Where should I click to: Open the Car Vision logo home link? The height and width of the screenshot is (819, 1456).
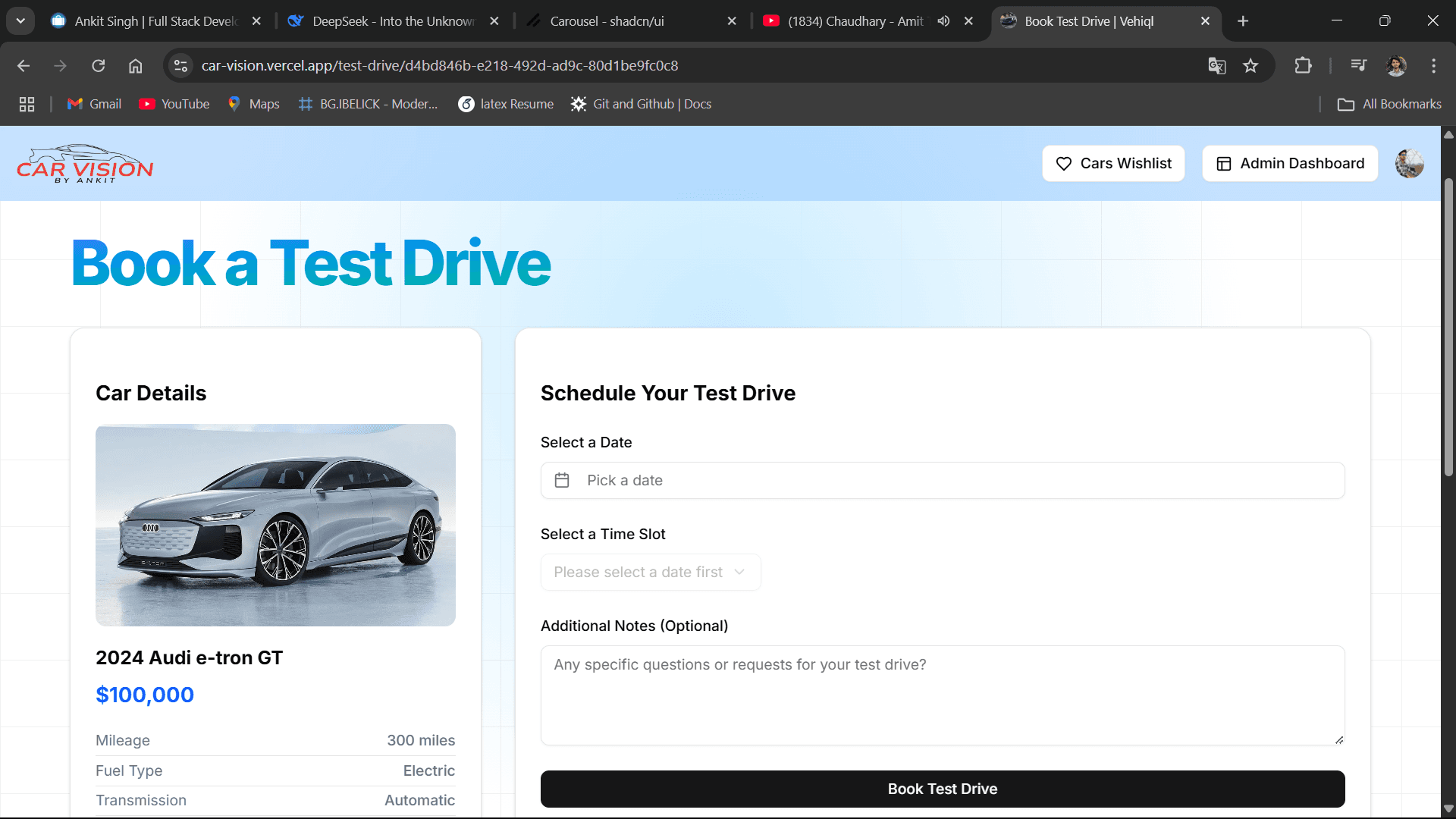85,163
